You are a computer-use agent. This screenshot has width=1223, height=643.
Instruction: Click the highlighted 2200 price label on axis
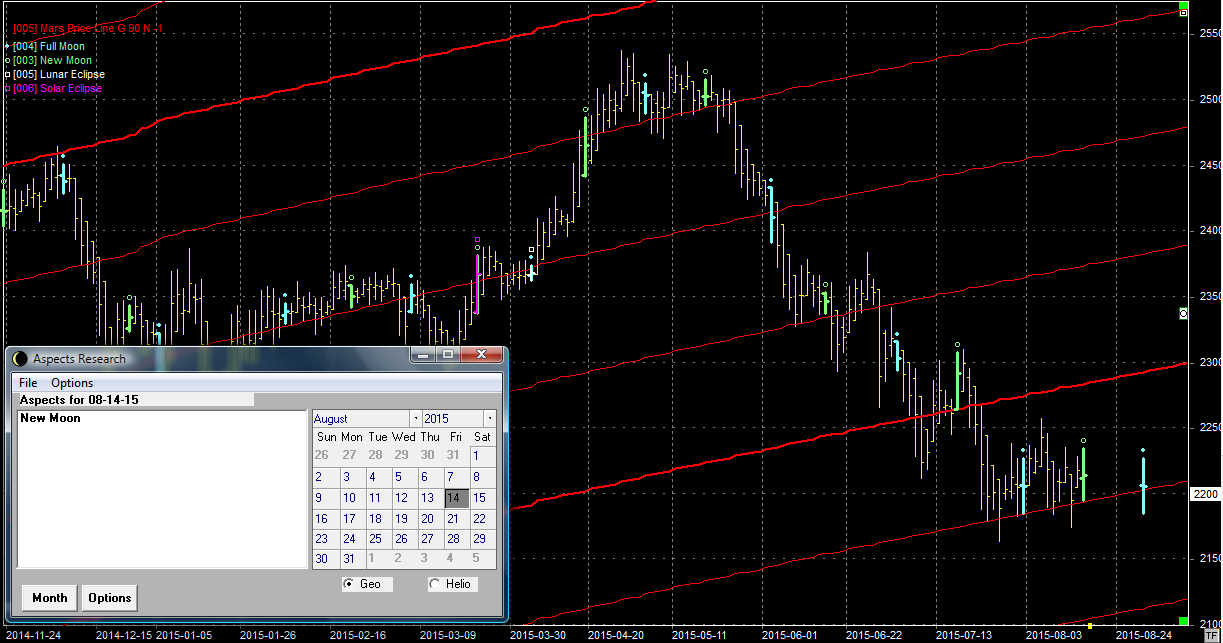click(x=1204, y=494)
